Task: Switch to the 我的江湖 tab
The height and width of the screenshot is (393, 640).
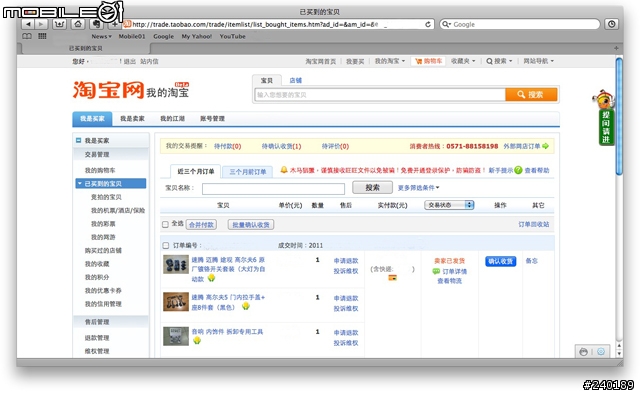Action: pyautogui.click(x=172, y=118)
